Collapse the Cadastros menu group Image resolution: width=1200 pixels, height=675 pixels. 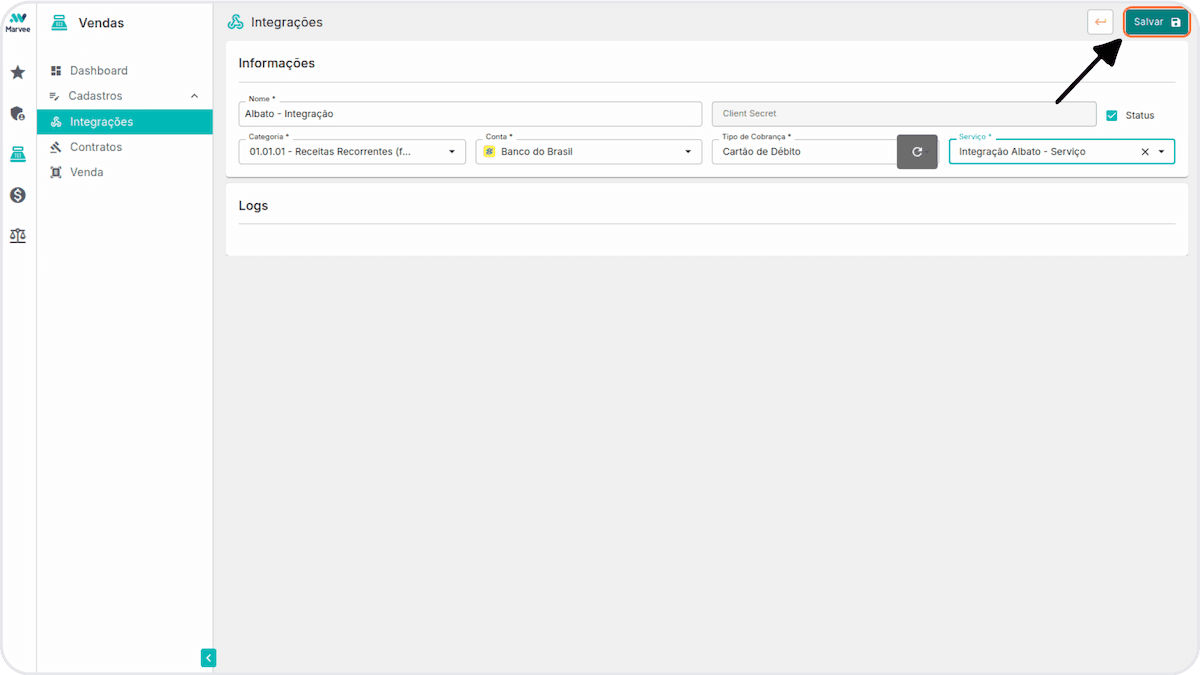coord(194,96)
